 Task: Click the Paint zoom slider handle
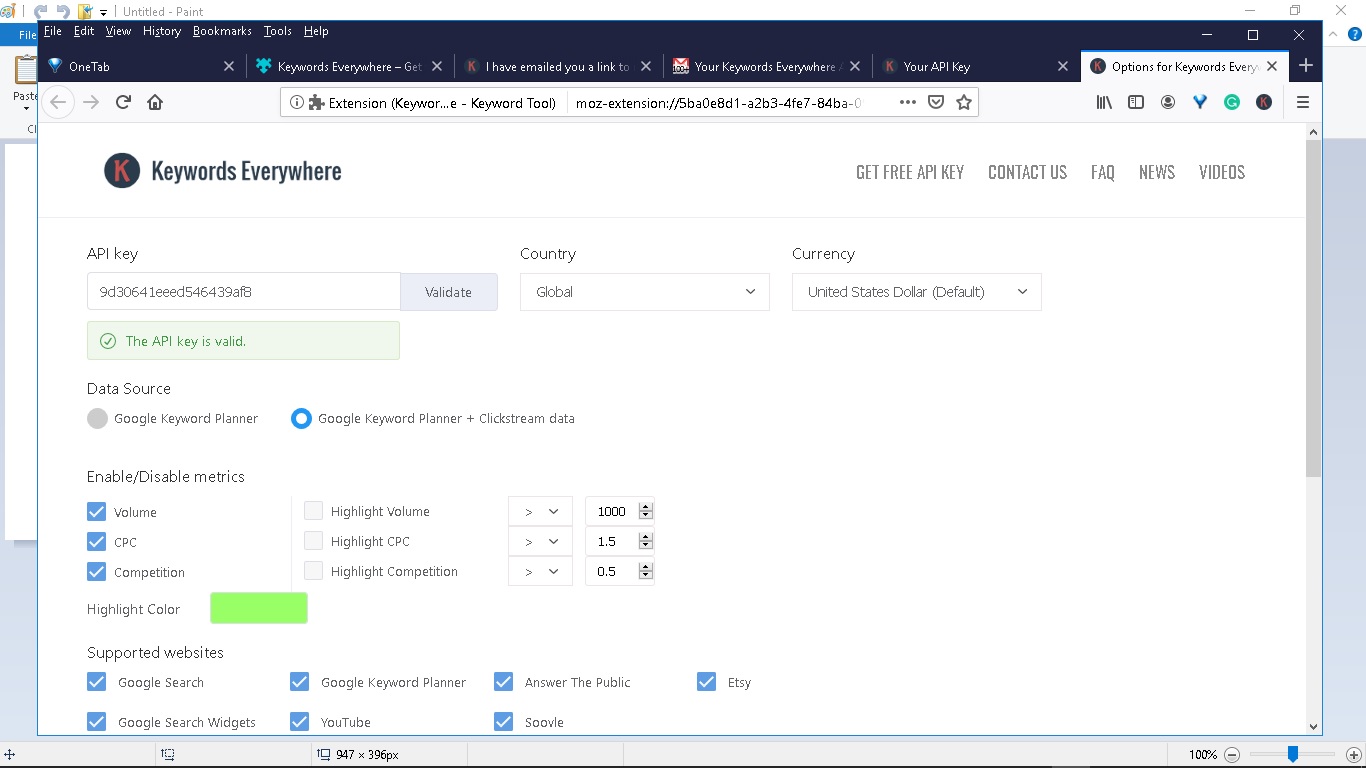pyautogui.click(x=1293, y=754)
